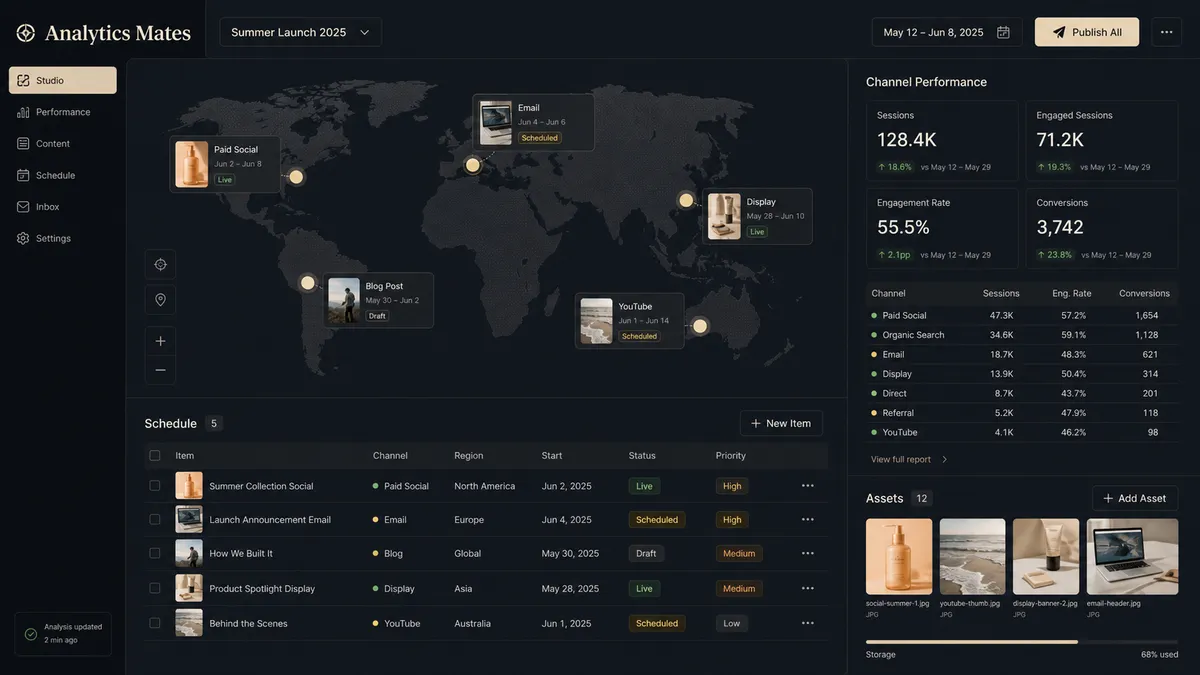The width and height of the screenshot is (1200, 675).
Task: Click the Summer Collection Social thumbnail
Action: point(189,486)
